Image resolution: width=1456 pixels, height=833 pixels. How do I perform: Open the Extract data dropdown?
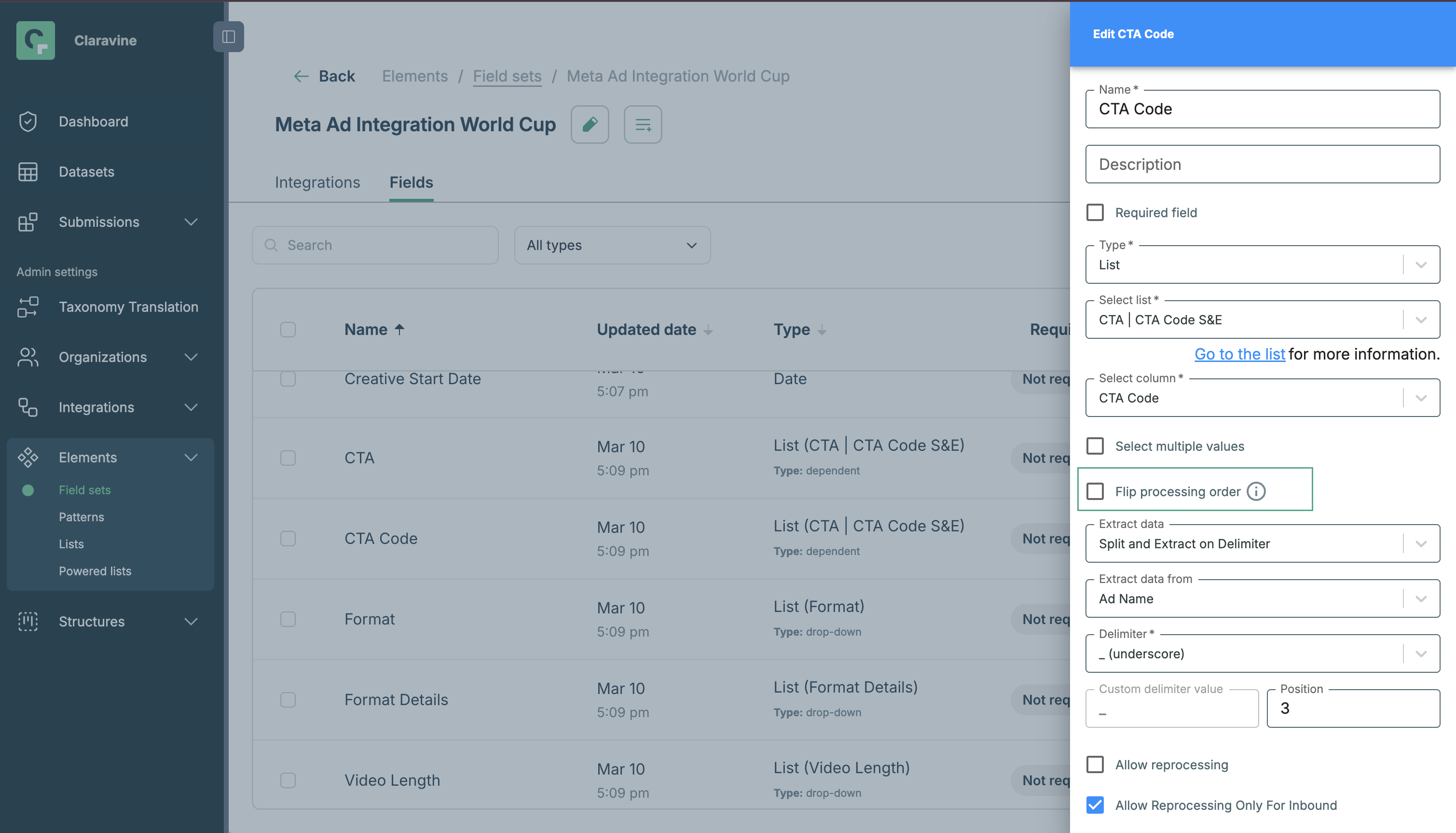tap(1262, 543)
